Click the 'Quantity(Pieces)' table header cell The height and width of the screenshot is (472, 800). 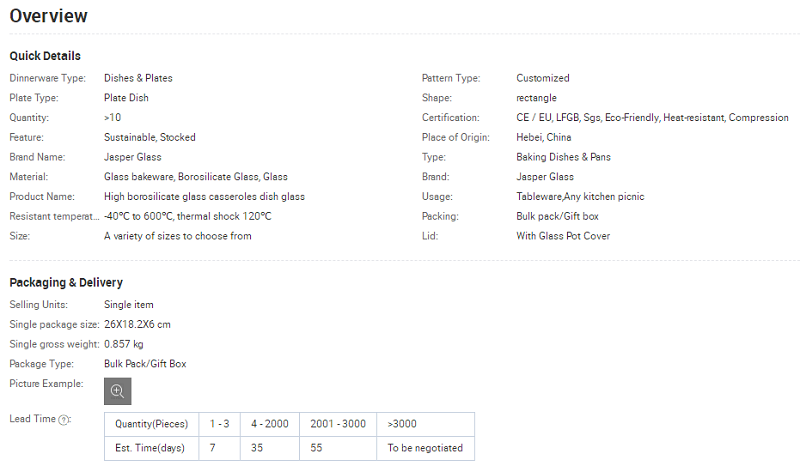tap(151, 424)
